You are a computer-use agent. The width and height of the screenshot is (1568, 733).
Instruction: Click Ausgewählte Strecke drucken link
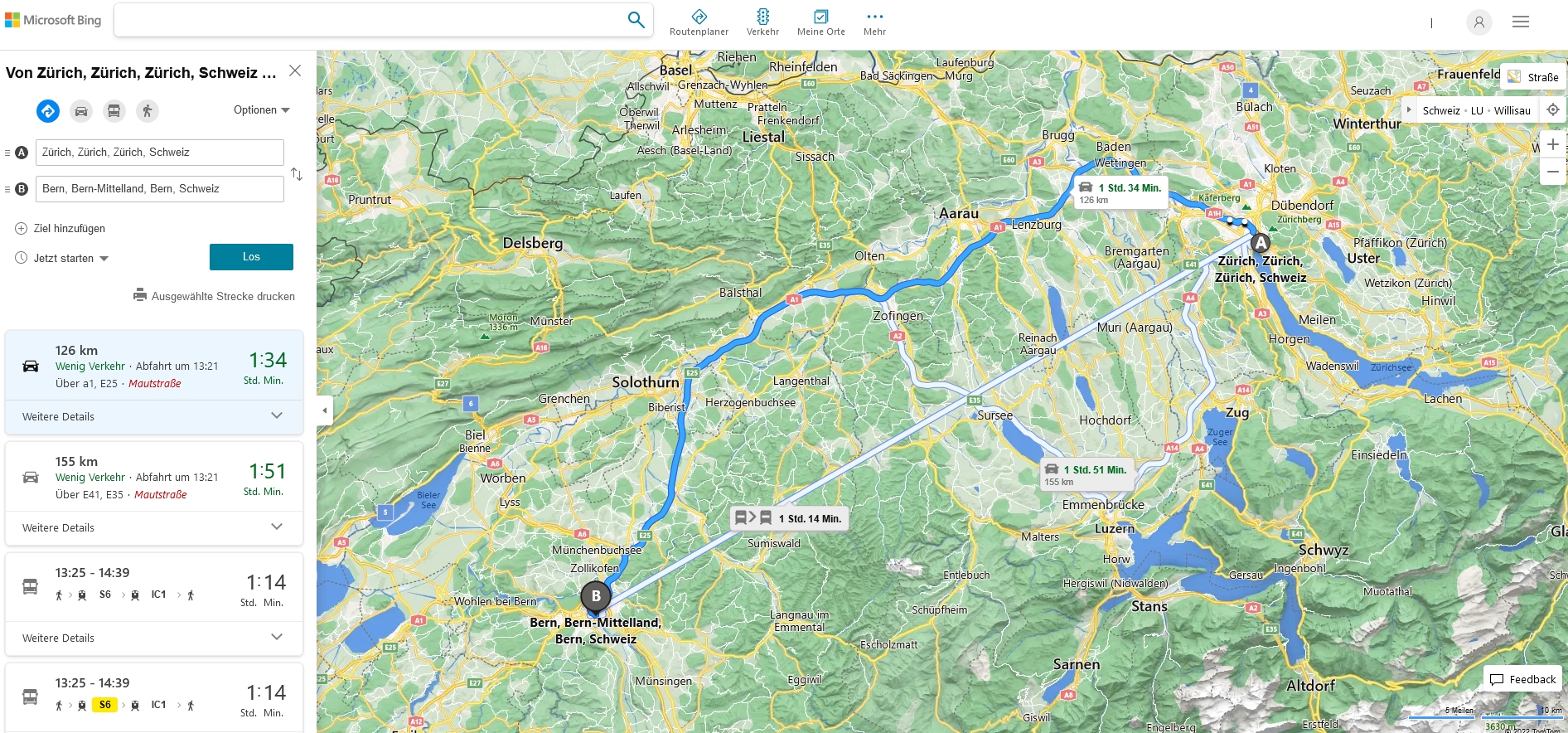pos(215,296)
